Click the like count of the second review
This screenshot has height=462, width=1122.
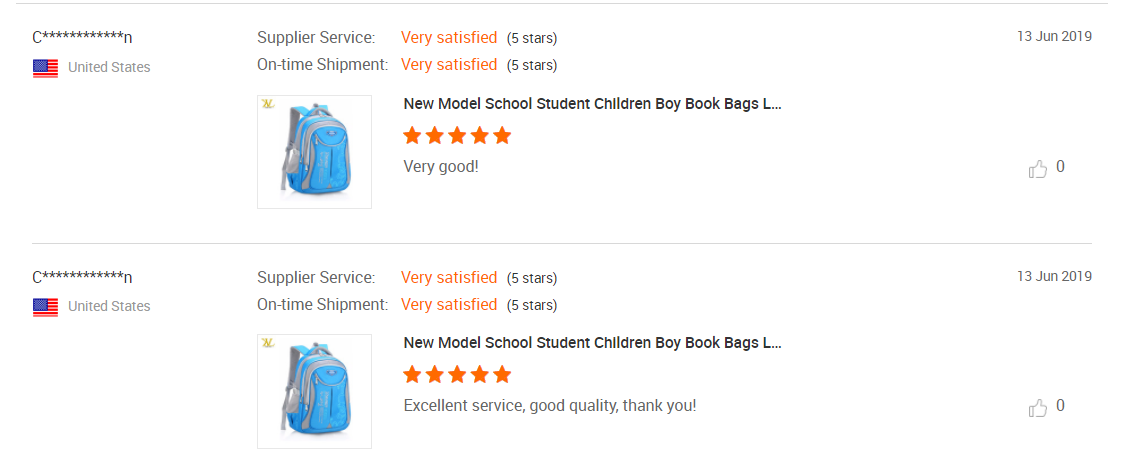tap(1060, 406)
